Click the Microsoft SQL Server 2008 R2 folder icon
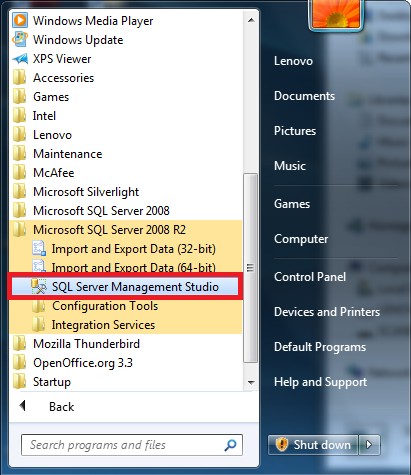Image resolution: width=411 pixels, height=475 pixels. [x=19, y=230]
